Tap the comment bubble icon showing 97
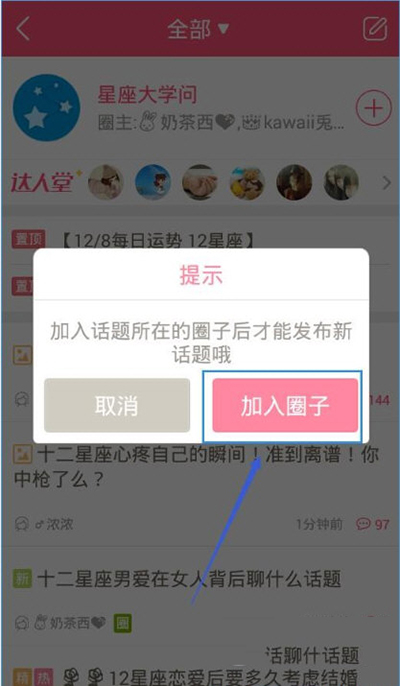This screenshot has width=400, height=686. tap(363, 524)
